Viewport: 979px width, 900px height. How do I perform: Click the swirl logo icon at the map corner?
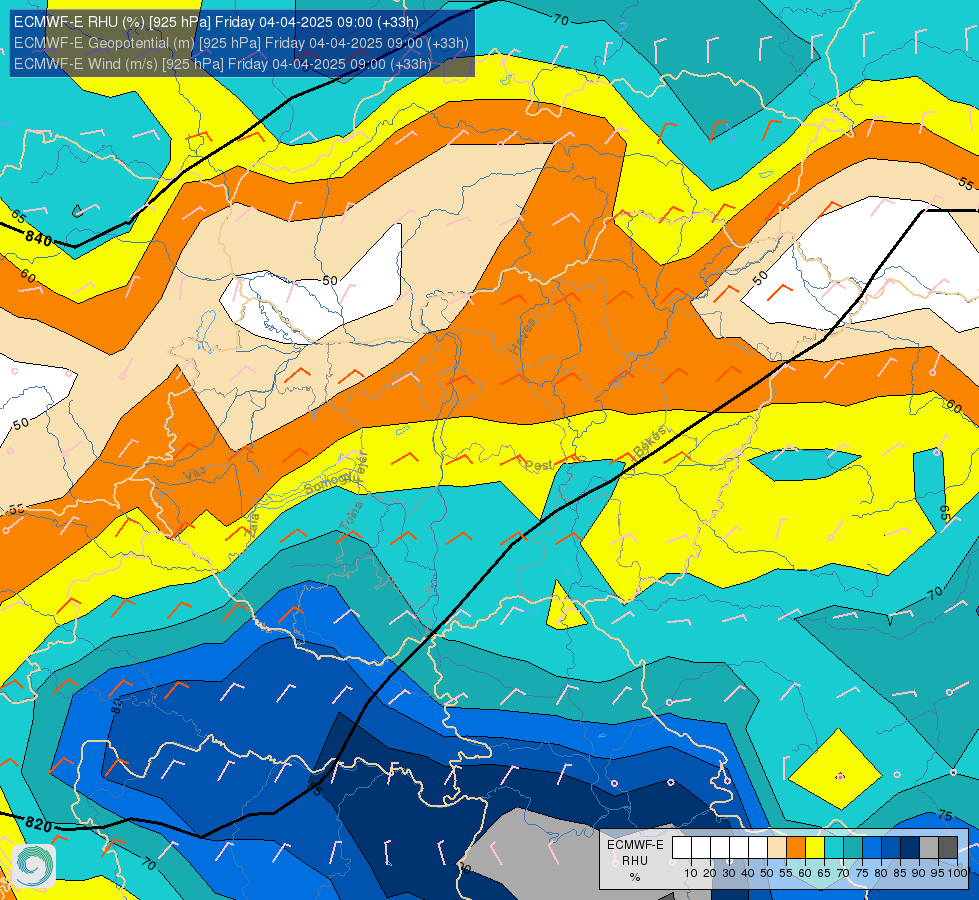click(x=34, y=866)
